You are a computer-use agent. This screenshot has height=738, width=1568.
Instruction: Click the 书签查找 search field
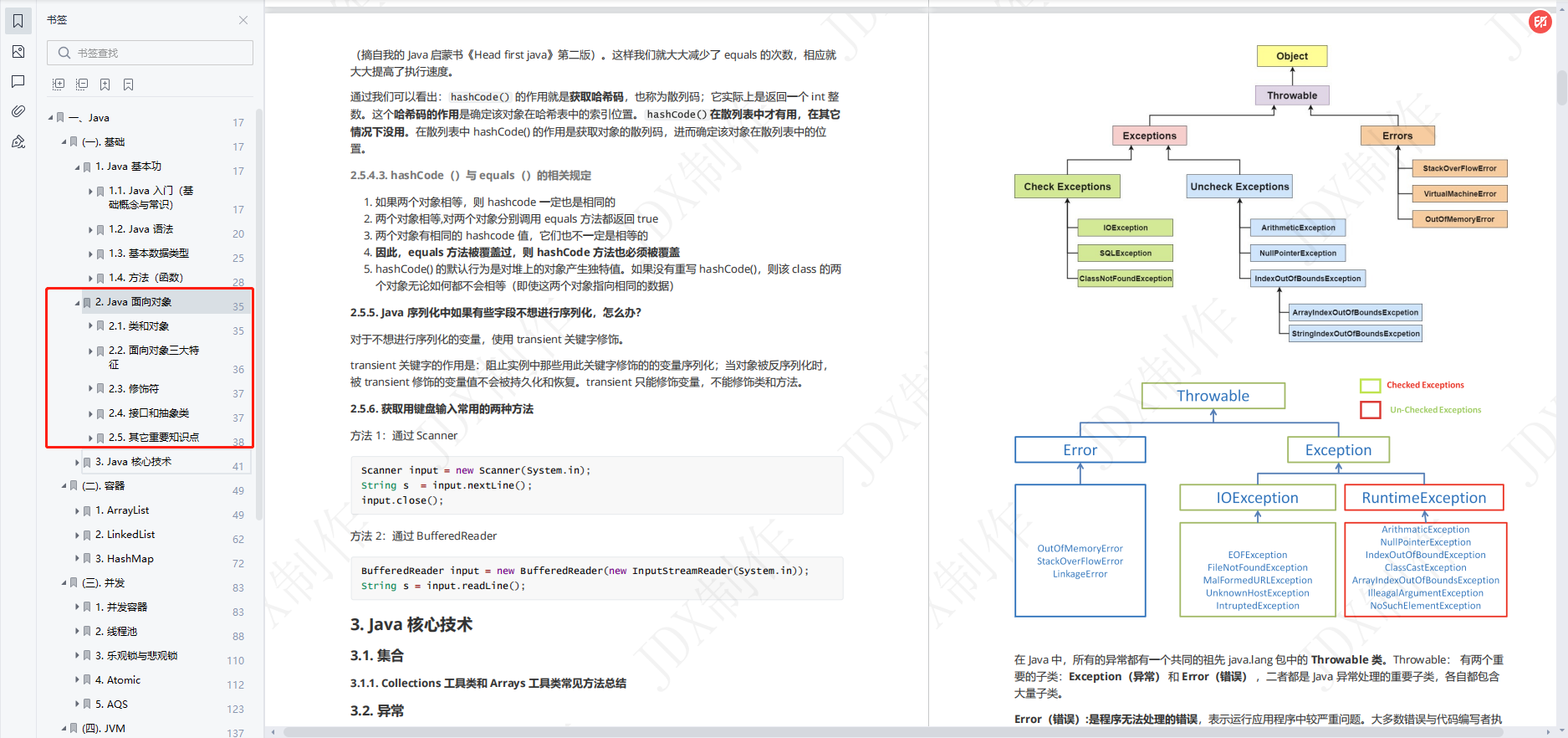(x=151, y=53)
